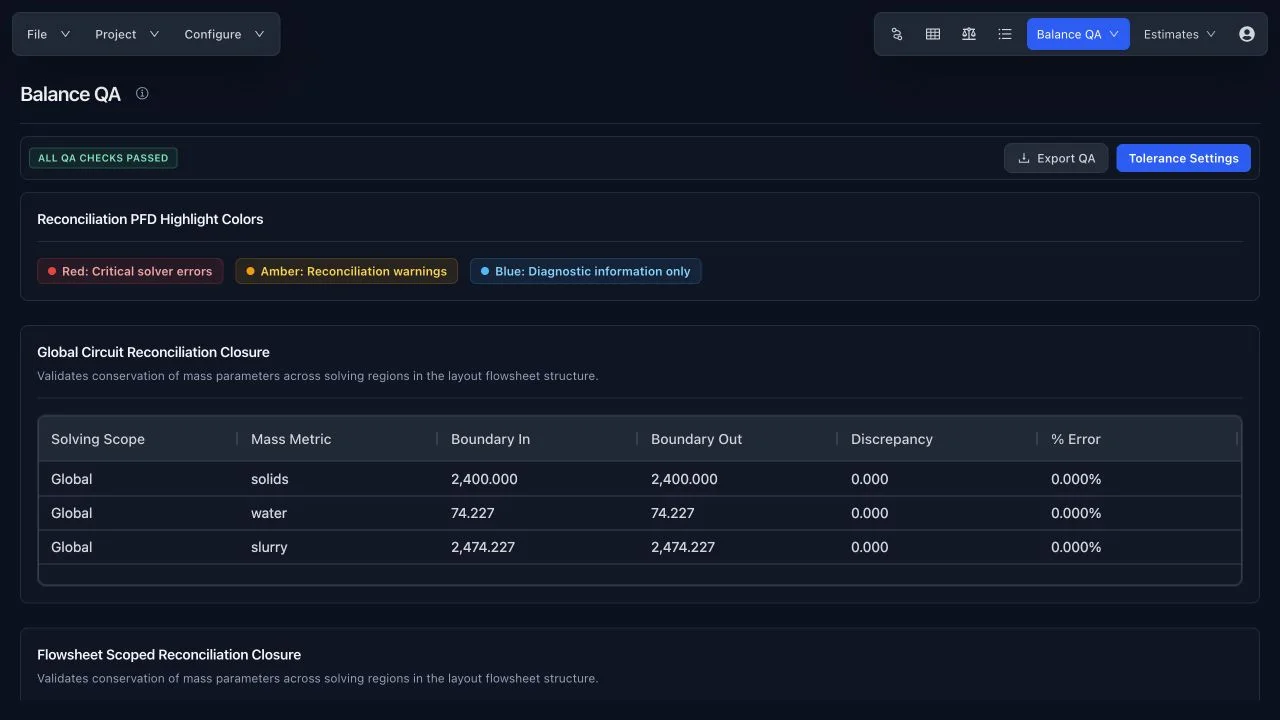This screenshot has height=720, width=1280.
Task: Click the info icon beside Balance QA title
Action: click(142, 93)
